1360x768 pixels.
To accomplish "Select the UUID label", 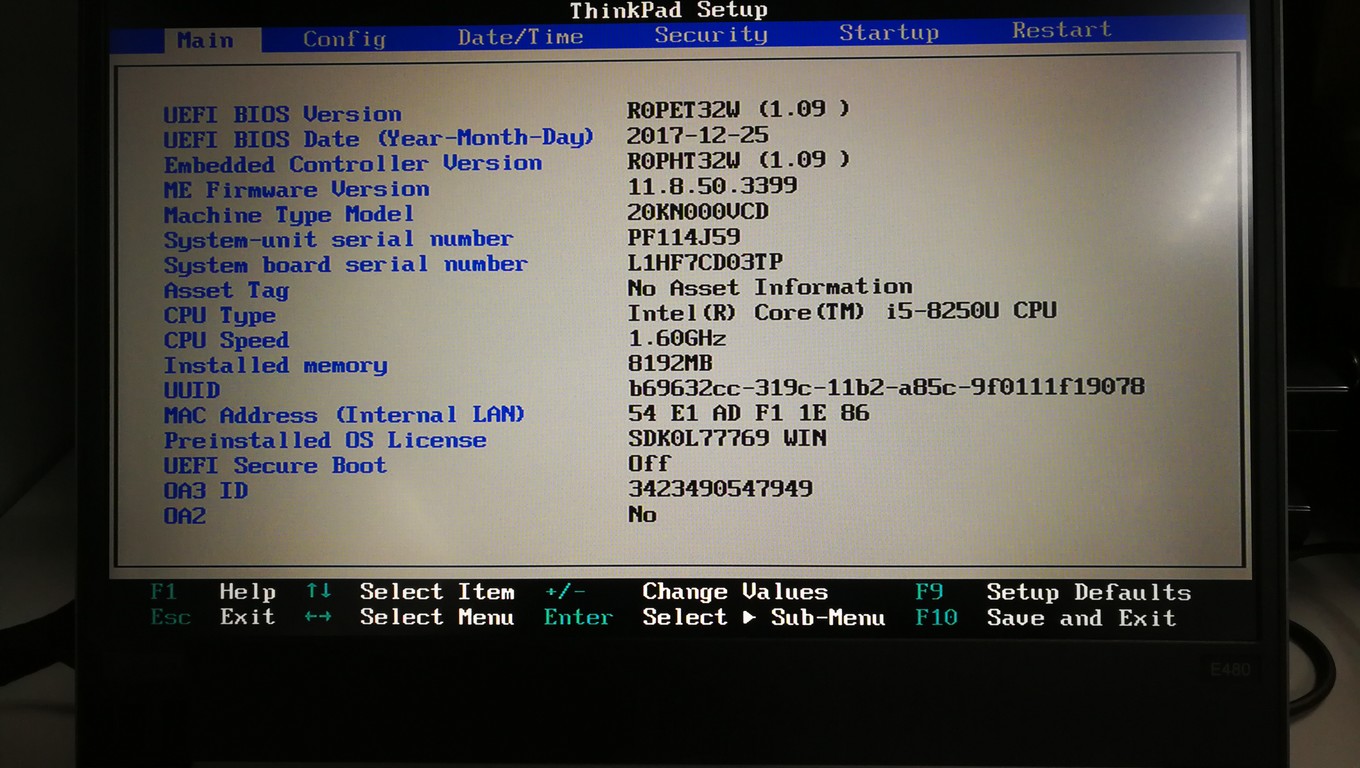I will coord(192,391).
